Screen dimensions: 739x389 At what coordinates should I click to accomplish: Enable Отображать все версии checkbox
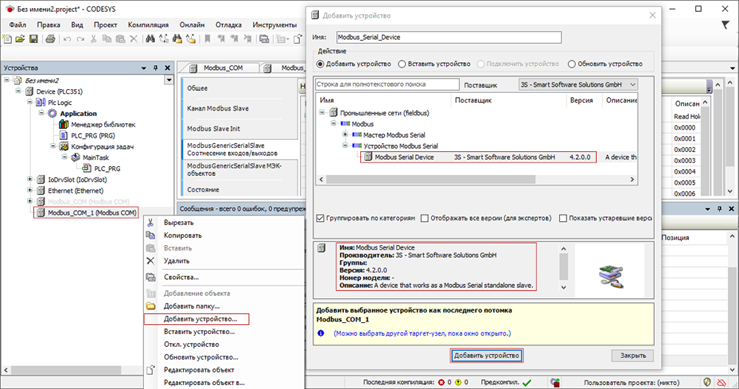click(425, 218)
